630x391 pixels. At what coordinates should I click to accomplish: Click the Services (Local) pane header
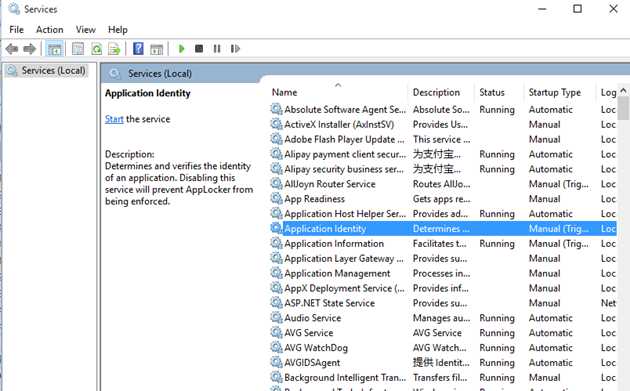click(x=160, y=74)
